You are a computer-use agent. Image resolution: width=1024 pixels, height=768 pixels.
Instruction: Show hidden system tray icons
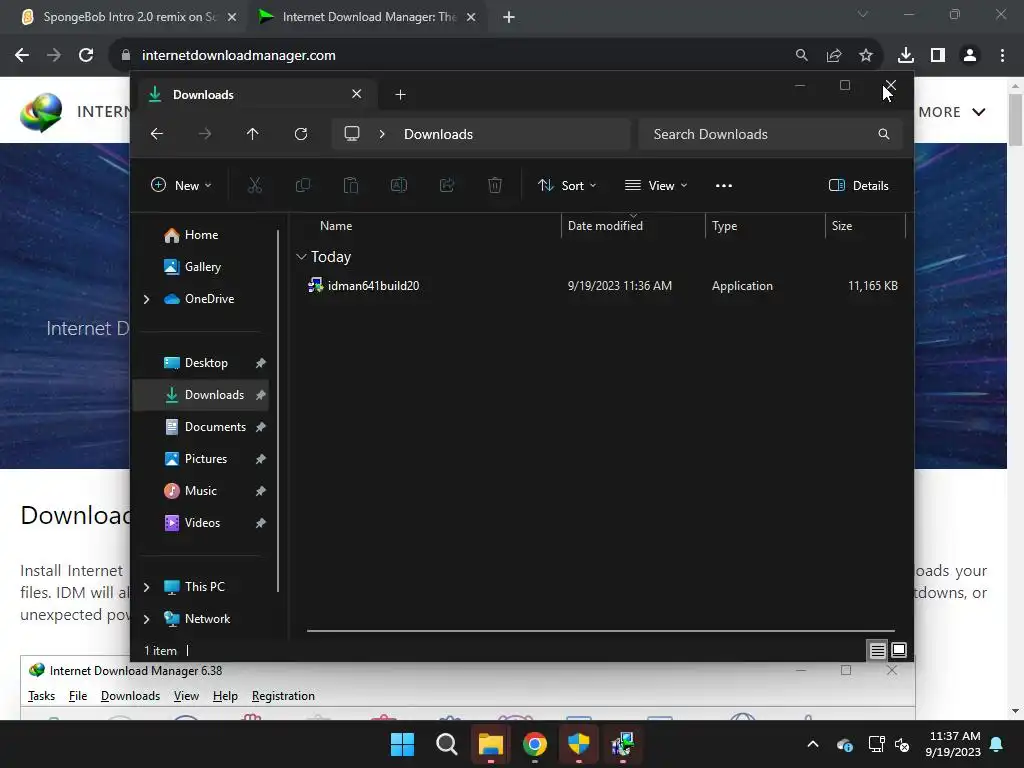coord(813,744)
